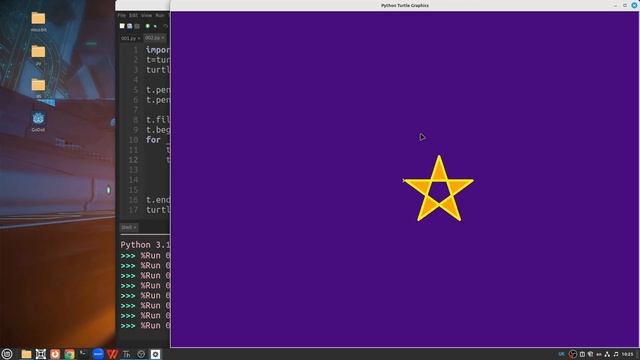Click the music note tray icon
The width and height of the screenshot is (640, 360).
(616, 354)
